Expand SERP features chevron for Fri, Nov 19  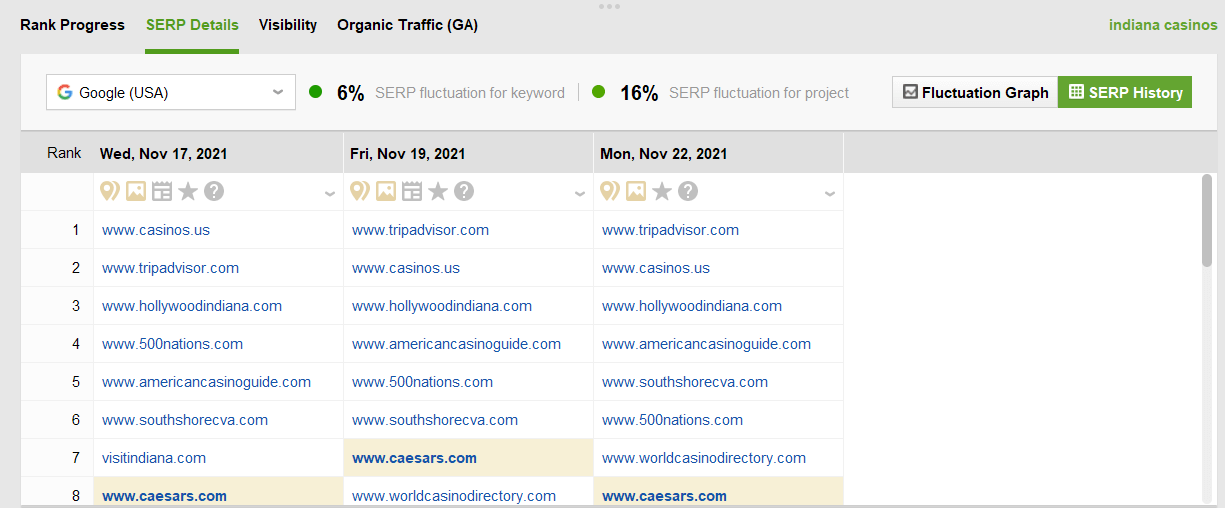[580, 194]
